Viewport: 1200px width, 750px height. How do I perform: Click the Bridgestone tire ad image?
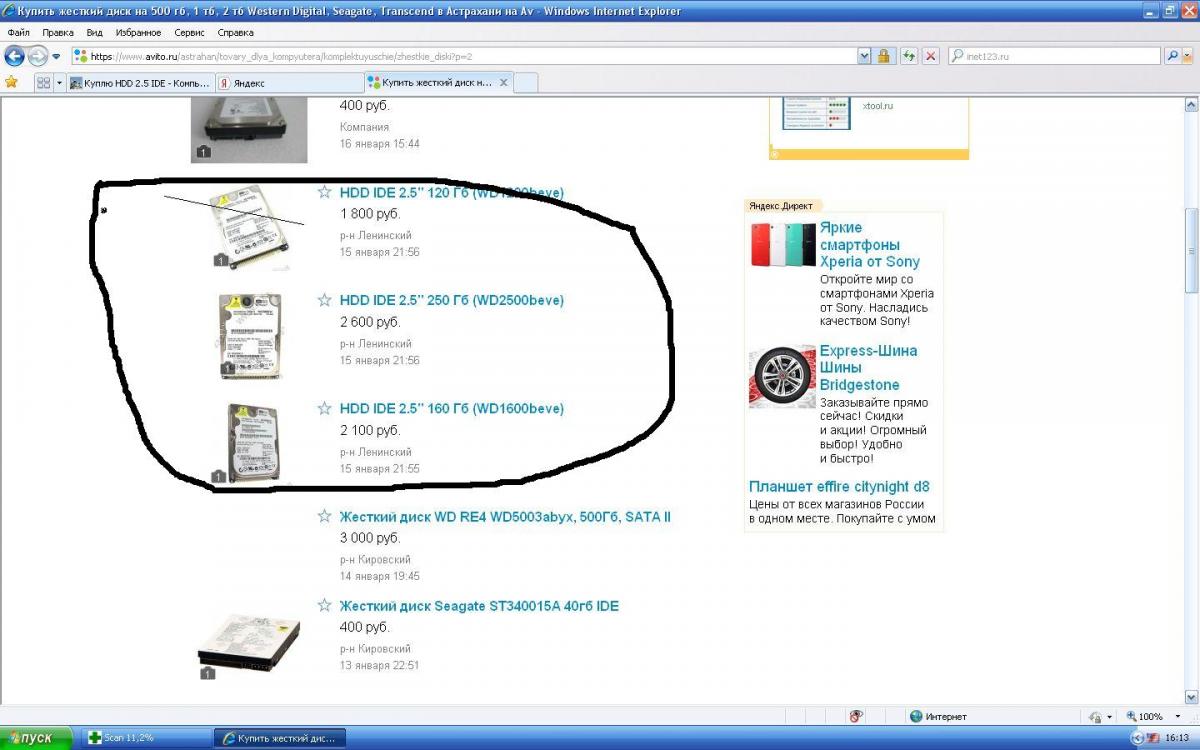(782, 377)
